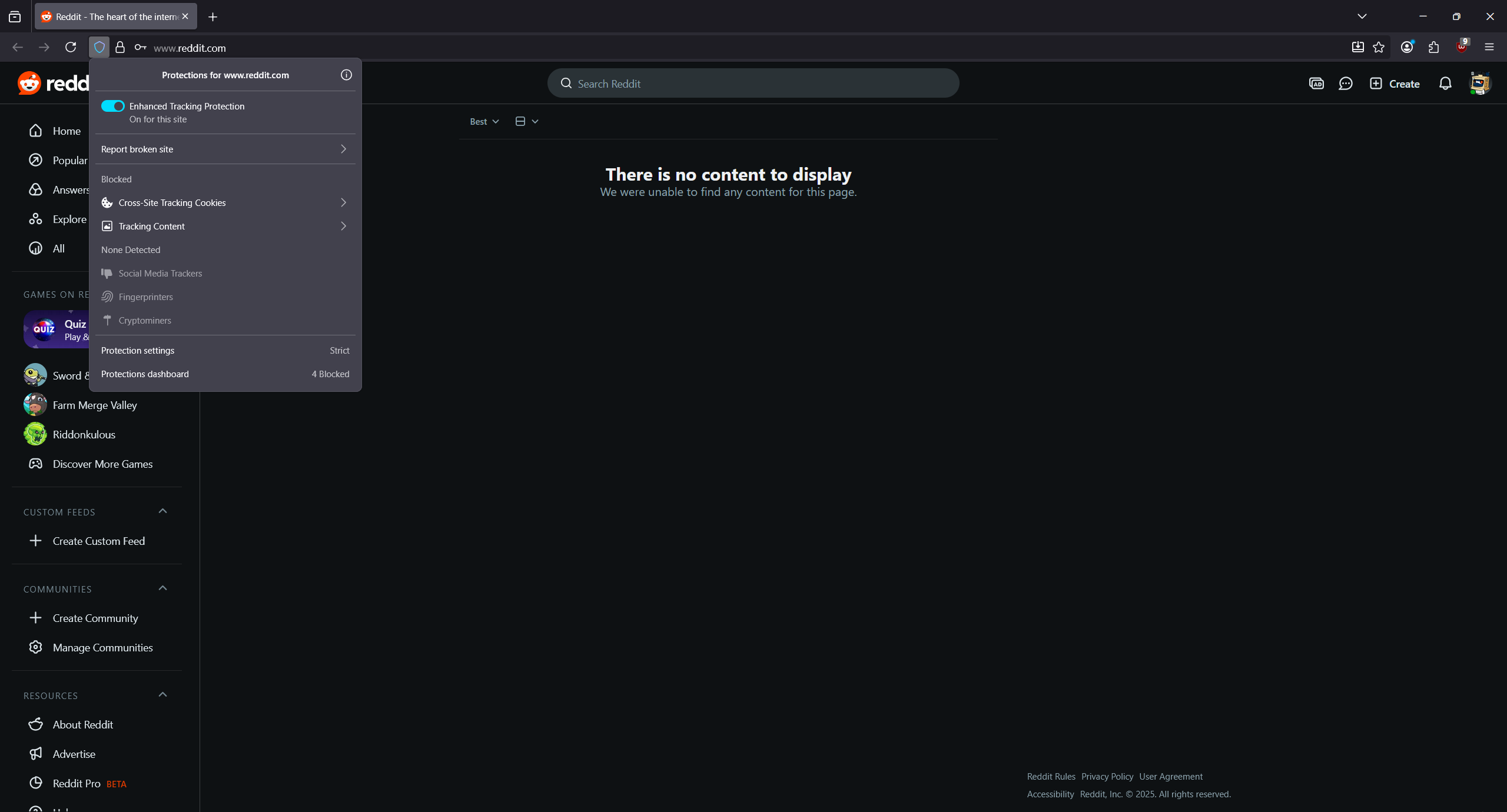Click the tracking protection shield icon
The height and width of the screenshot is (812, 1507).
tap(99, 47)
